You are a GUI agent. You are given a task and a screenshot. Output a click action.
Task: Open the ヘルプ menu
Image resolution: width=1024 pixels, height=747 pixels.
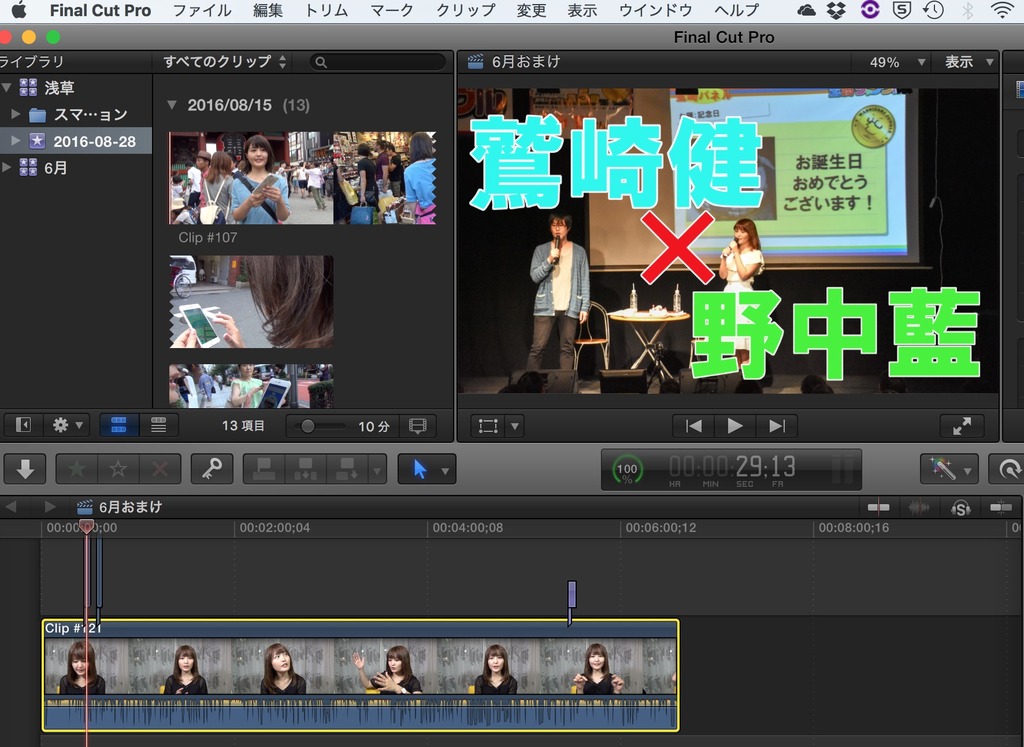pyautogui.click(x=736, y=10)
